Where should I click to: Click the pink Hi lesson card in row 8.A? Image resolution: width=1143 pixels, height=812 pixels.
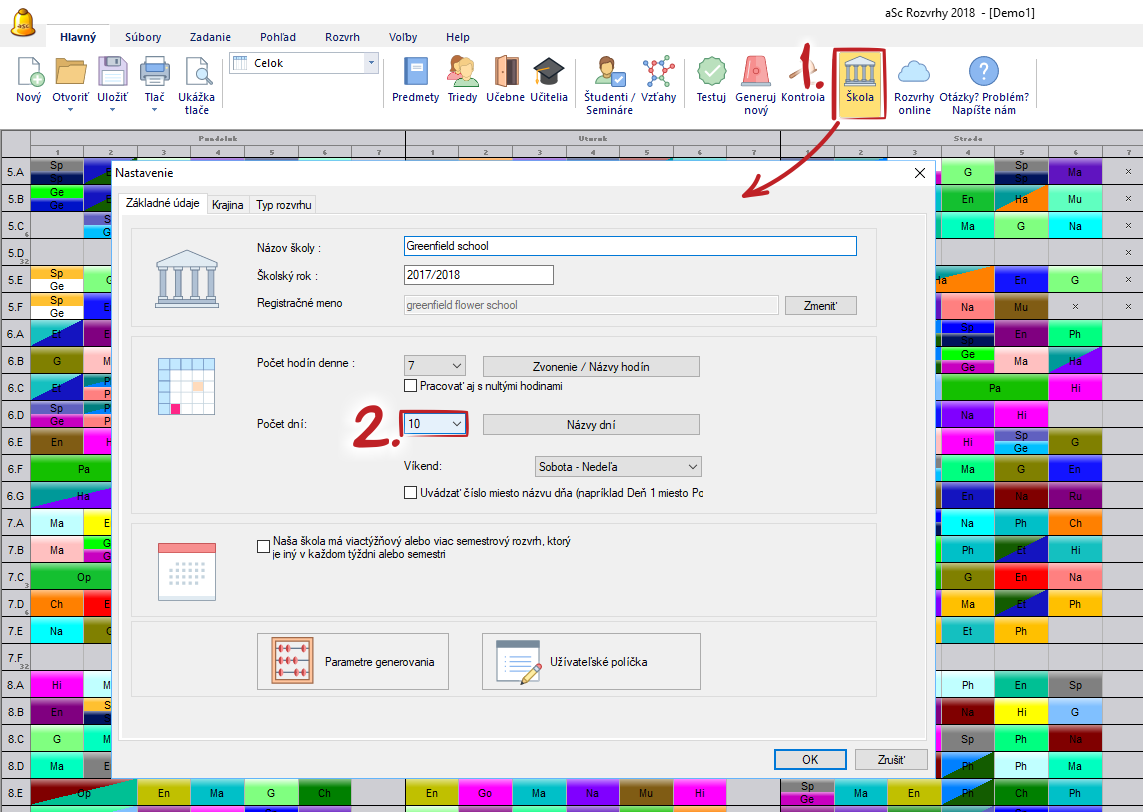tap(56, 686)
